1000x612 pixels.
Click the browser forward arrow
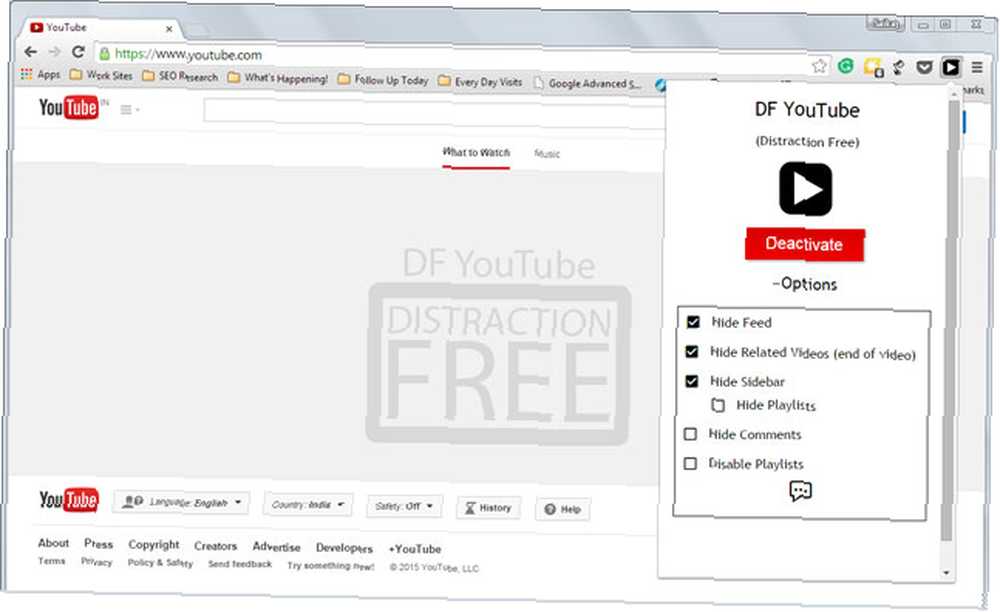coord(55,52)
